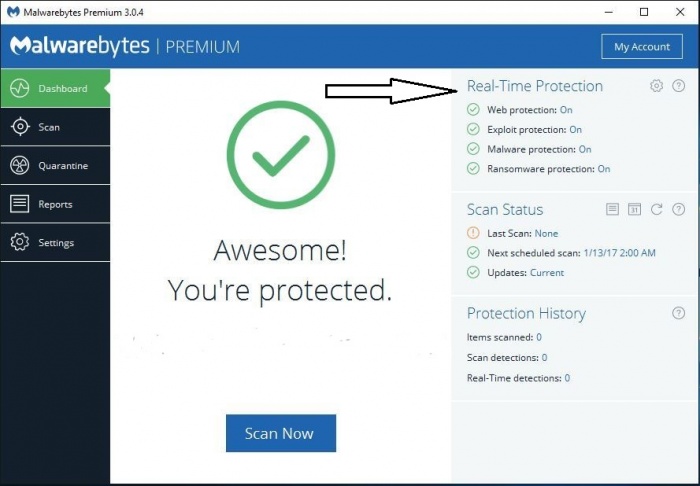The image size is (700, 486).
Task: Toggle Exploit protection On link
Action: [575, 130]
